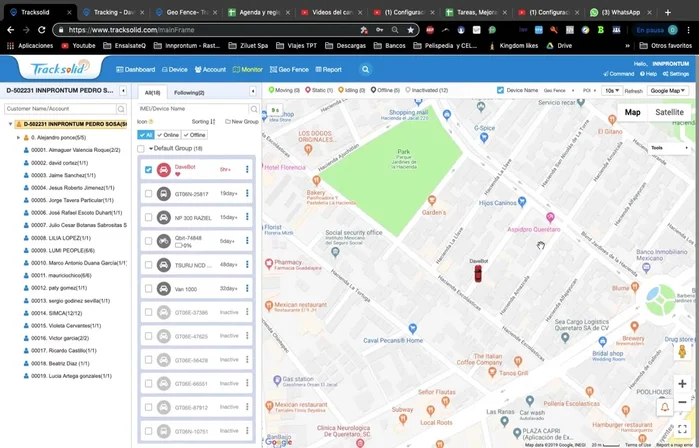Switch map to Satellite view
The image size is (699, 448).
click(x=669, y=112)
